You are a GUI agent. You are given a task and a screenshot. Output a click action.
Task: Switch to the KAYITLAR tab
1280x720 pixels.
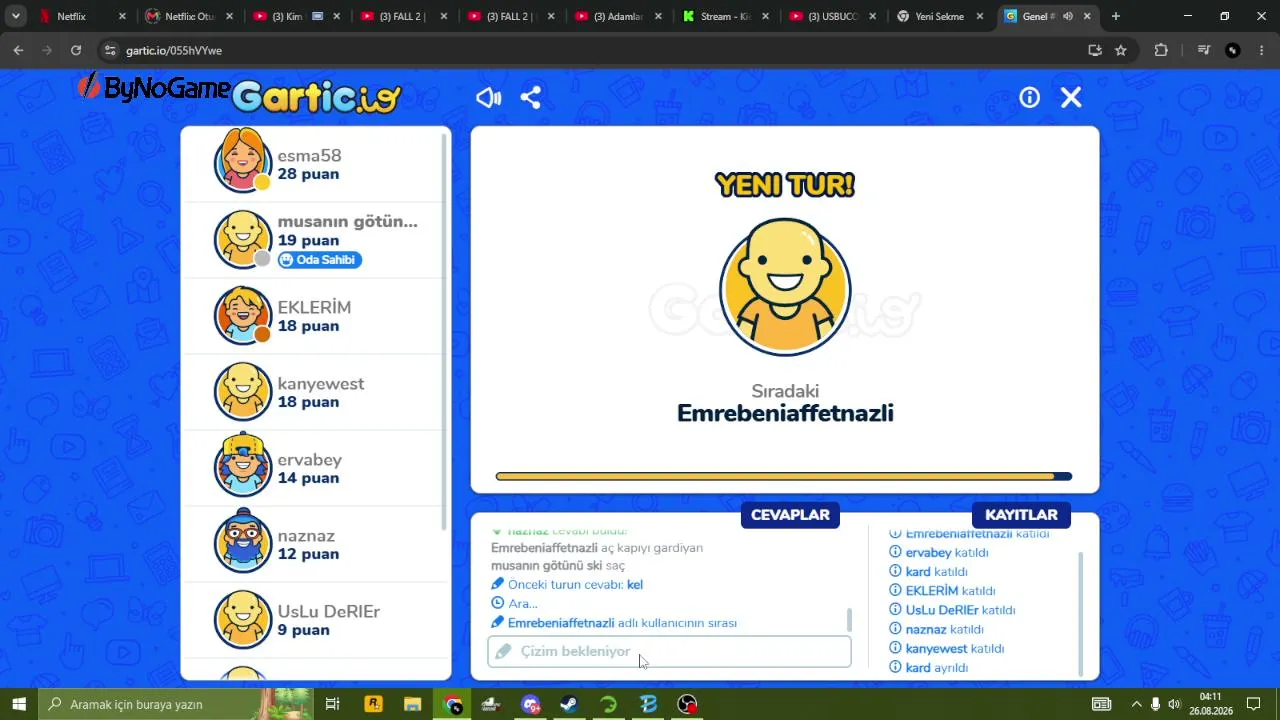pyautogui.click(x=1021, y=515)
